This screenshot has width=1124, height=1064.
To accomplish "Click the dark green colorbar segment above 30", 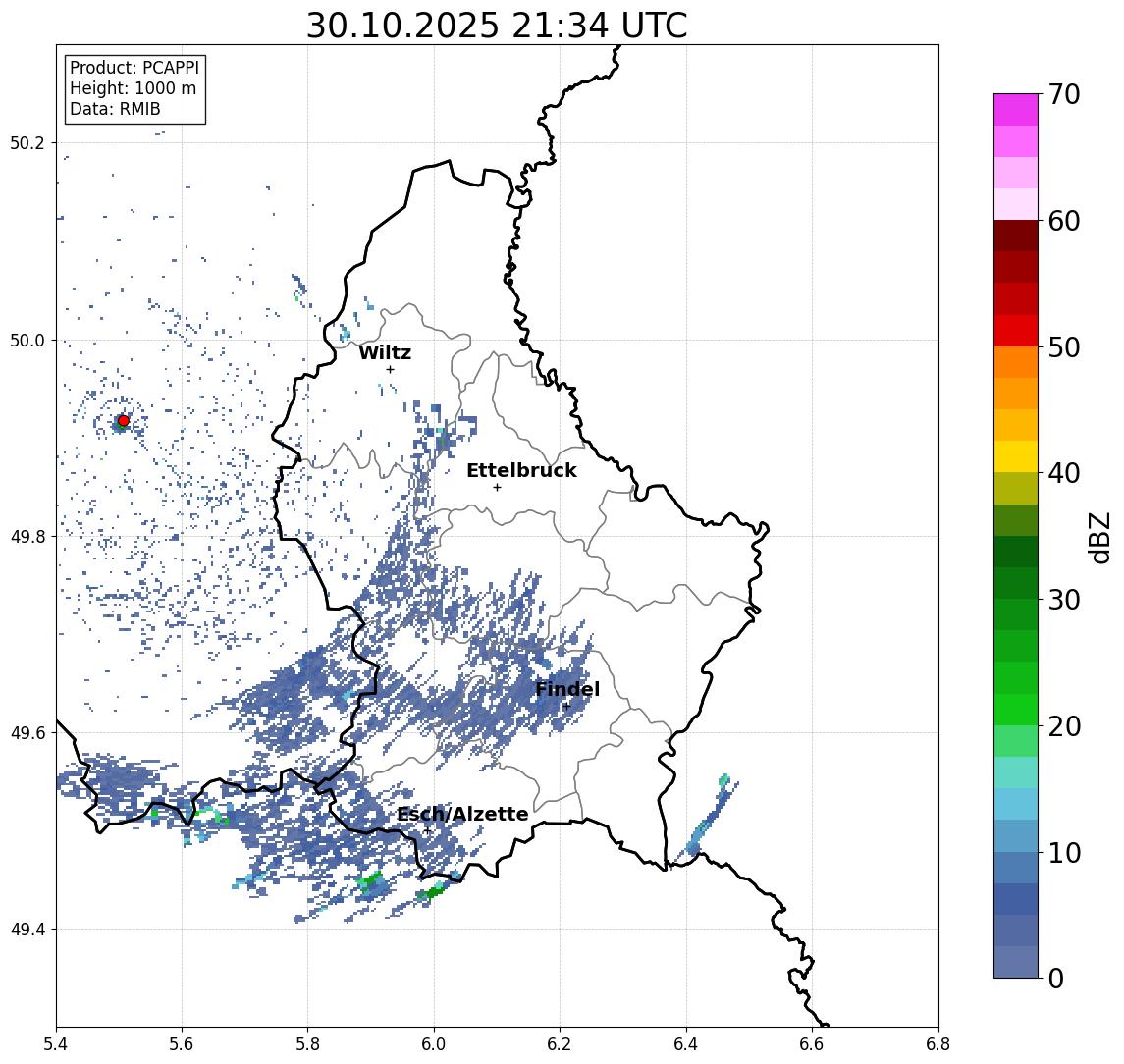I will pos(1015,583).
